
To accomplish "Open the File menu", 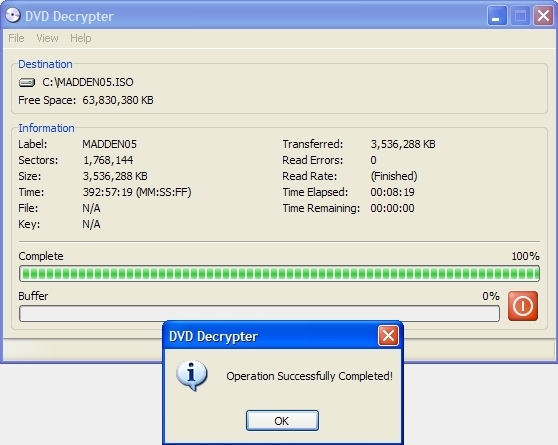I will coord(16,38).
